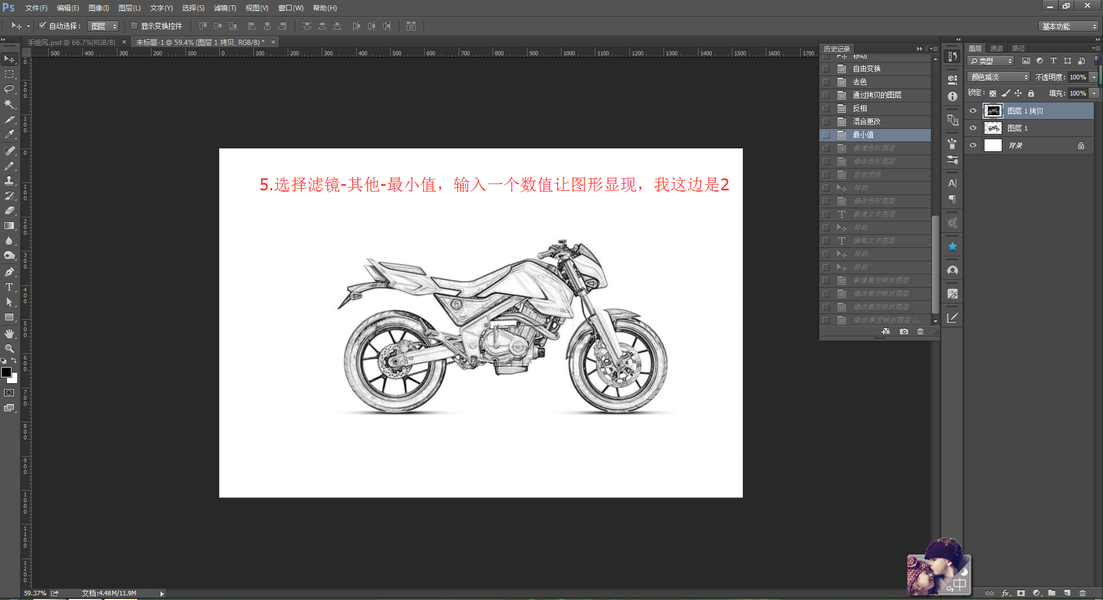Viewport: 1103px width, 600px height.
Task: Open the layer filter 类型 dropdown
Action: pos(990,60)
